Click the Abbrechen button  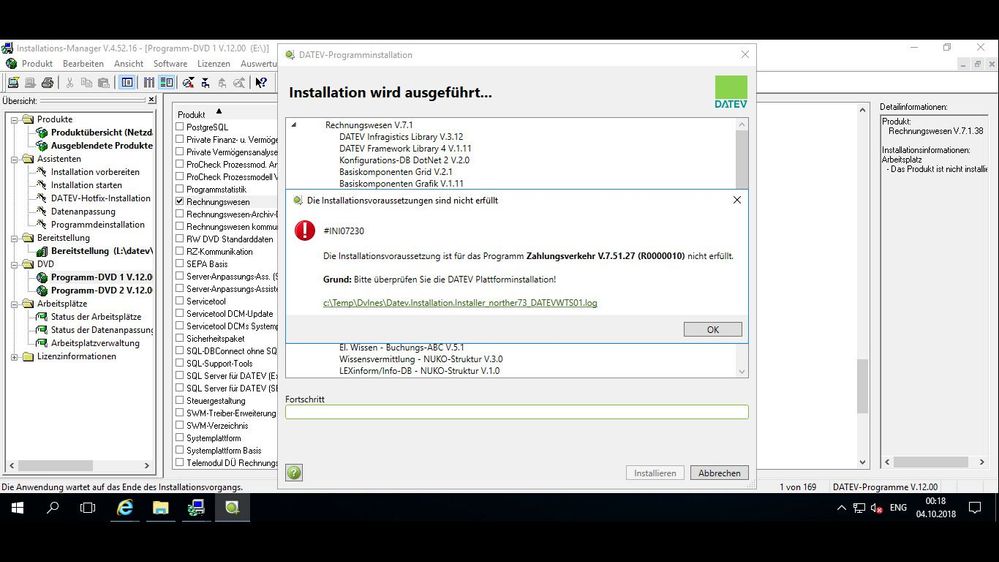(x=719, y=473)
